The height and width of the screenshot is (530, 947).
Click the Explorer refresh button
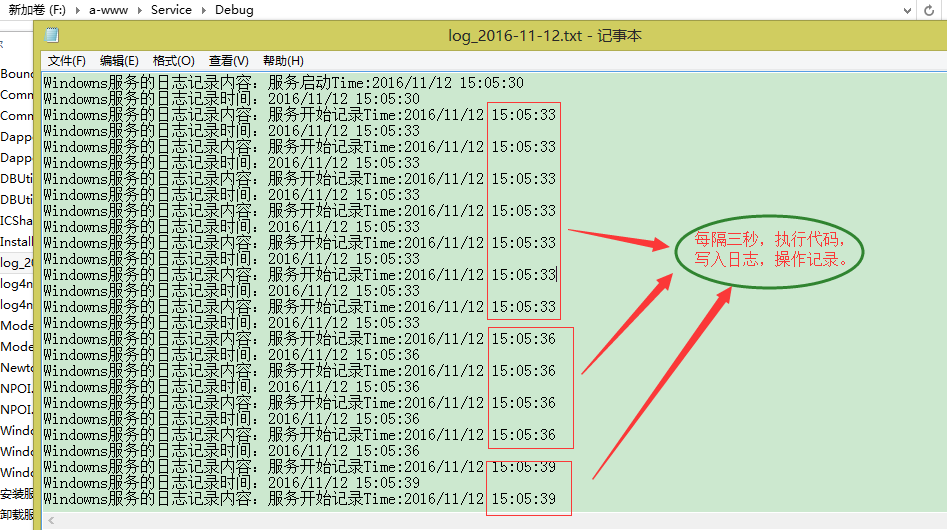point(929,10)
